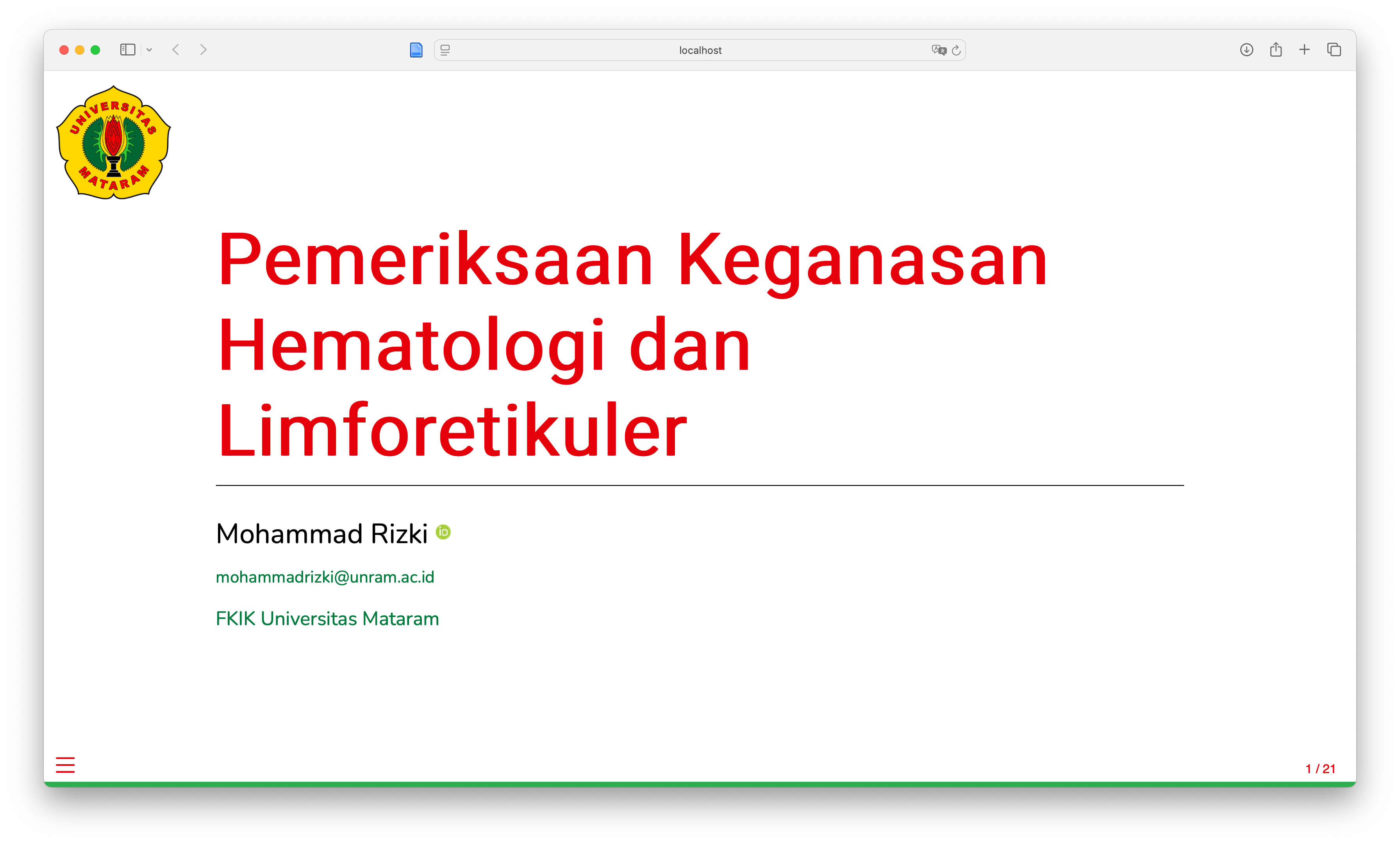Open the share menu
Screen dimensions: 1400x845
point(1276,50)
